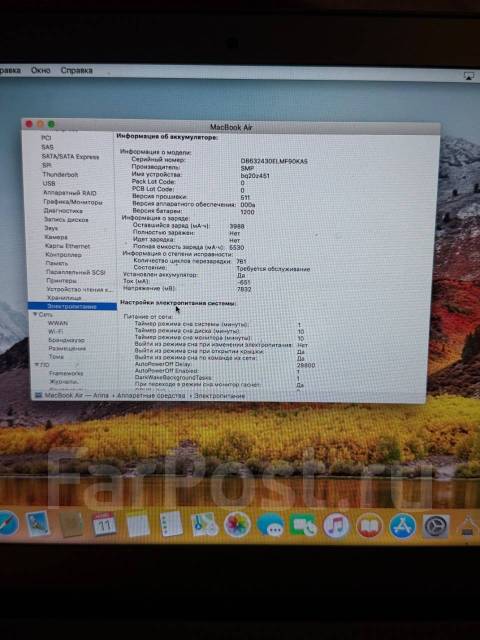
Task: Select Wi-Fi under Сеть
Action: (x=56, y=331)
